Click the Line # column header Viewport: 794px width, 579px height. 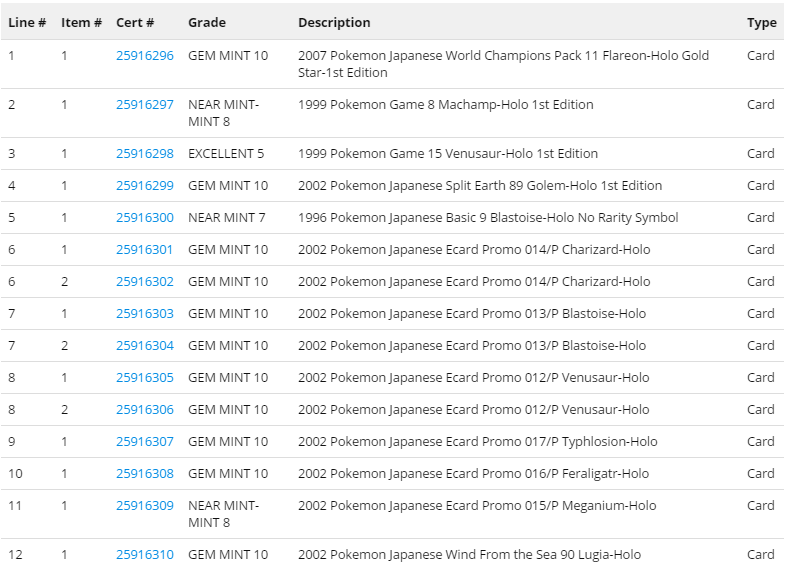tap(27, 23)
